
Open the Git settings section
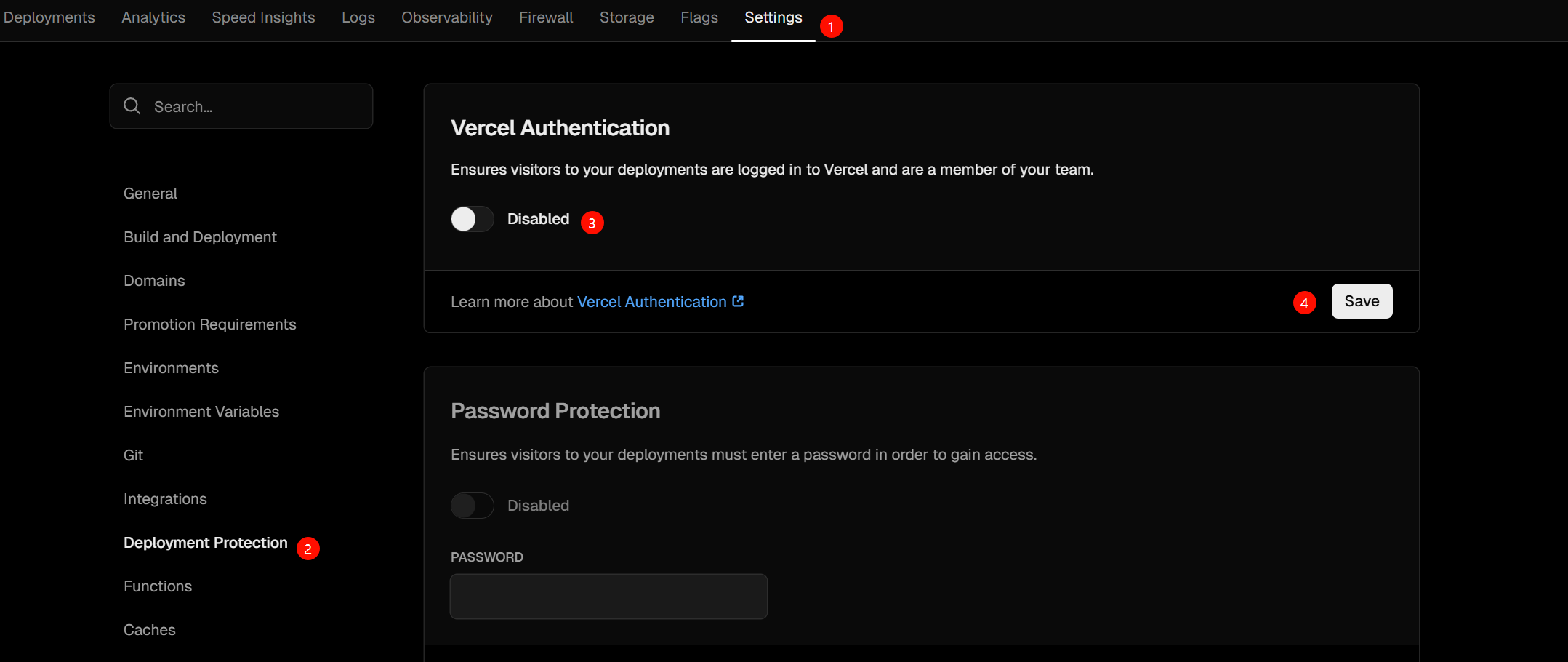tap(133, 455)
